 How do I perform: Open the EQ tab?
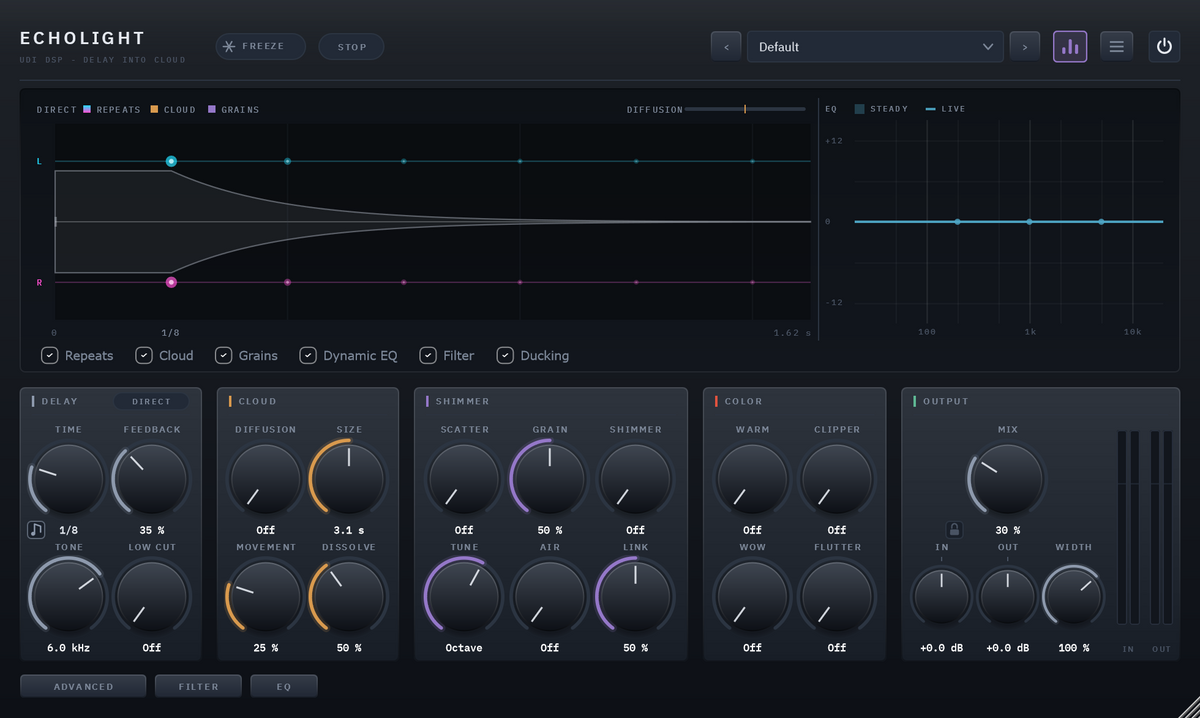pyautogui.click(x=284, y=686)
